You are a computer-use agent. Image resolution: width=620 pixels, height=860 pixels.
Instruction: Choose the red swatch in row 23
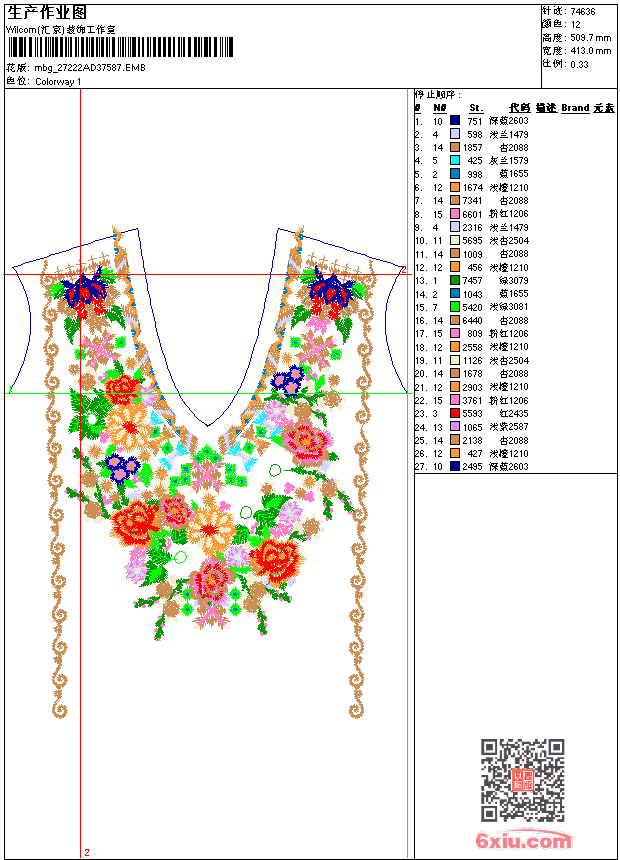point(455,414)
